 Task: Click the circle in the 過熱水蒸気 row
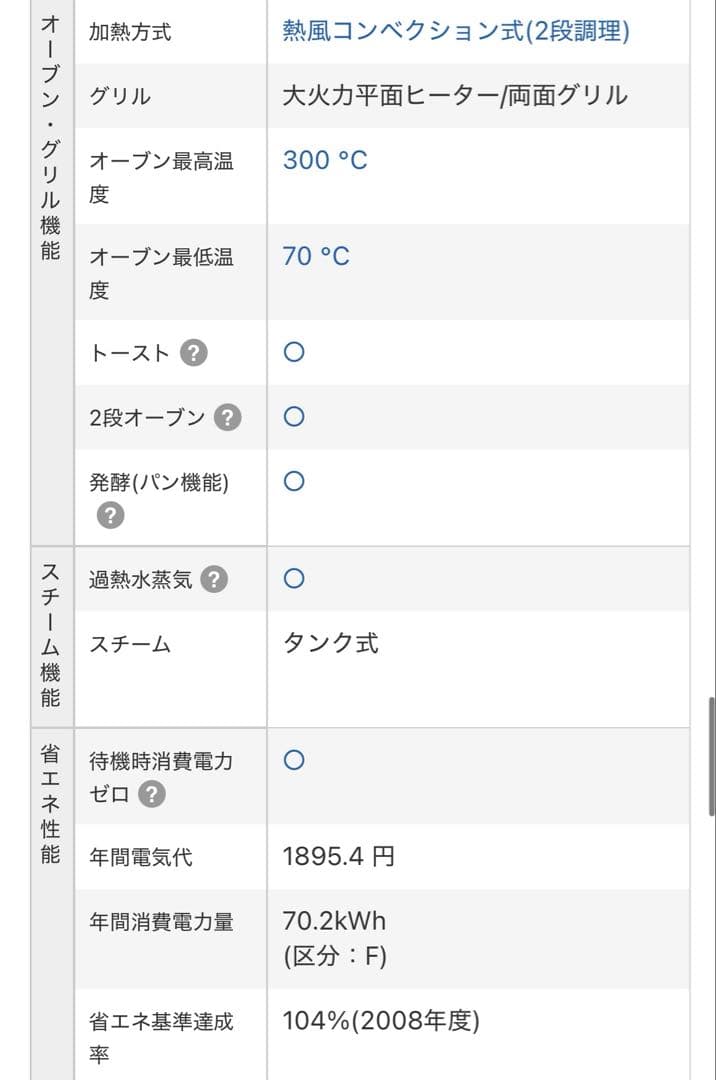[294, 578]
